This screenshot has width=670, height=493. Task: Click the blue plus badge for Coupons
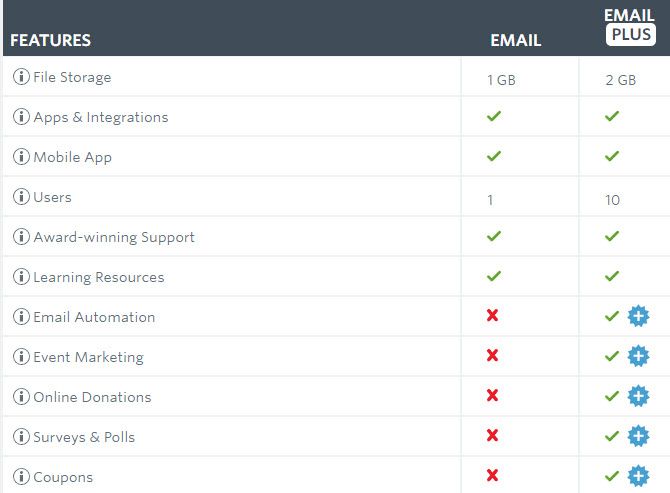click(638, 476)
